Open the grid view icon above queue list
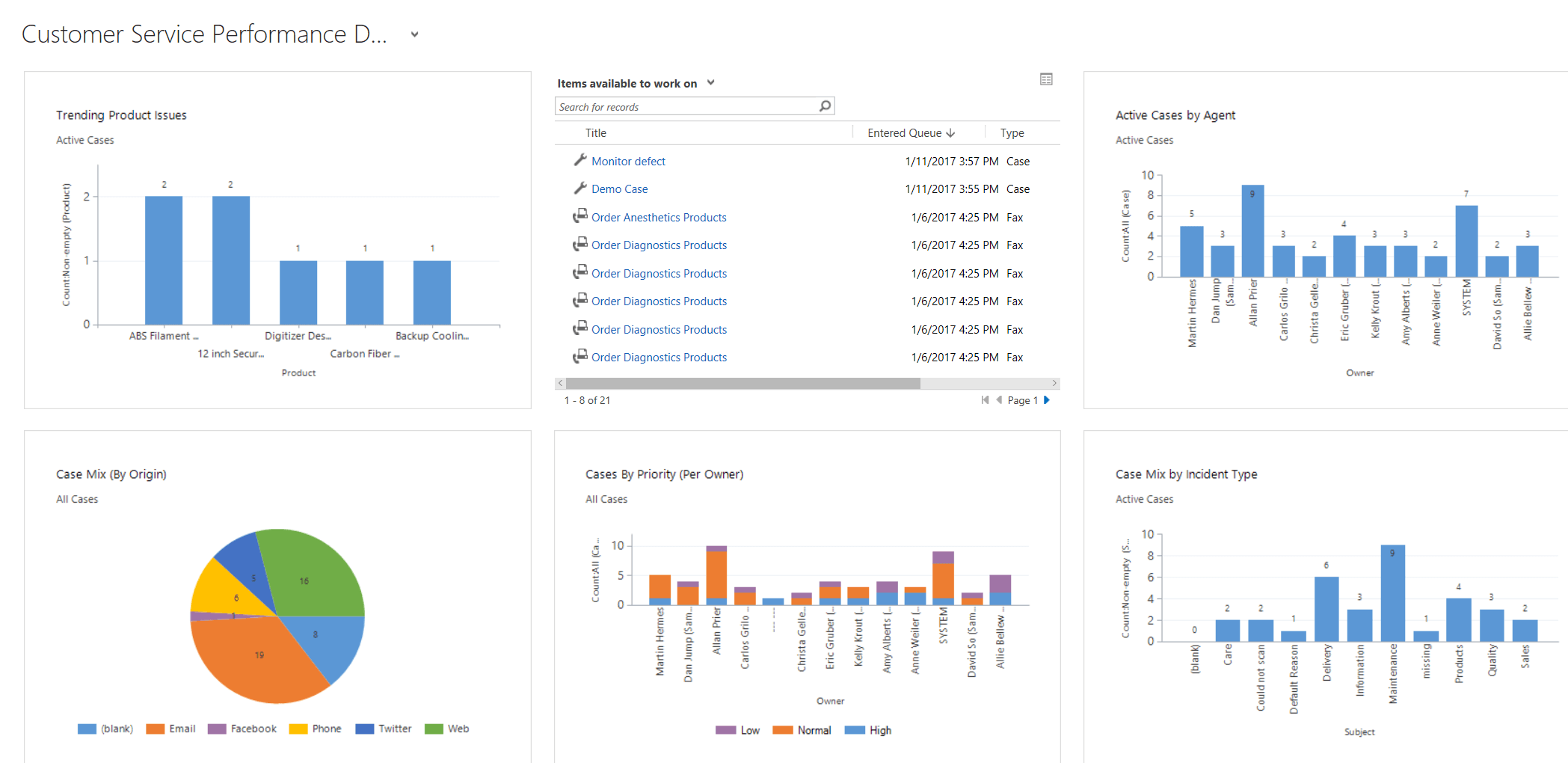Viewport: 1568px width, 763px height. click(1046, 79)
